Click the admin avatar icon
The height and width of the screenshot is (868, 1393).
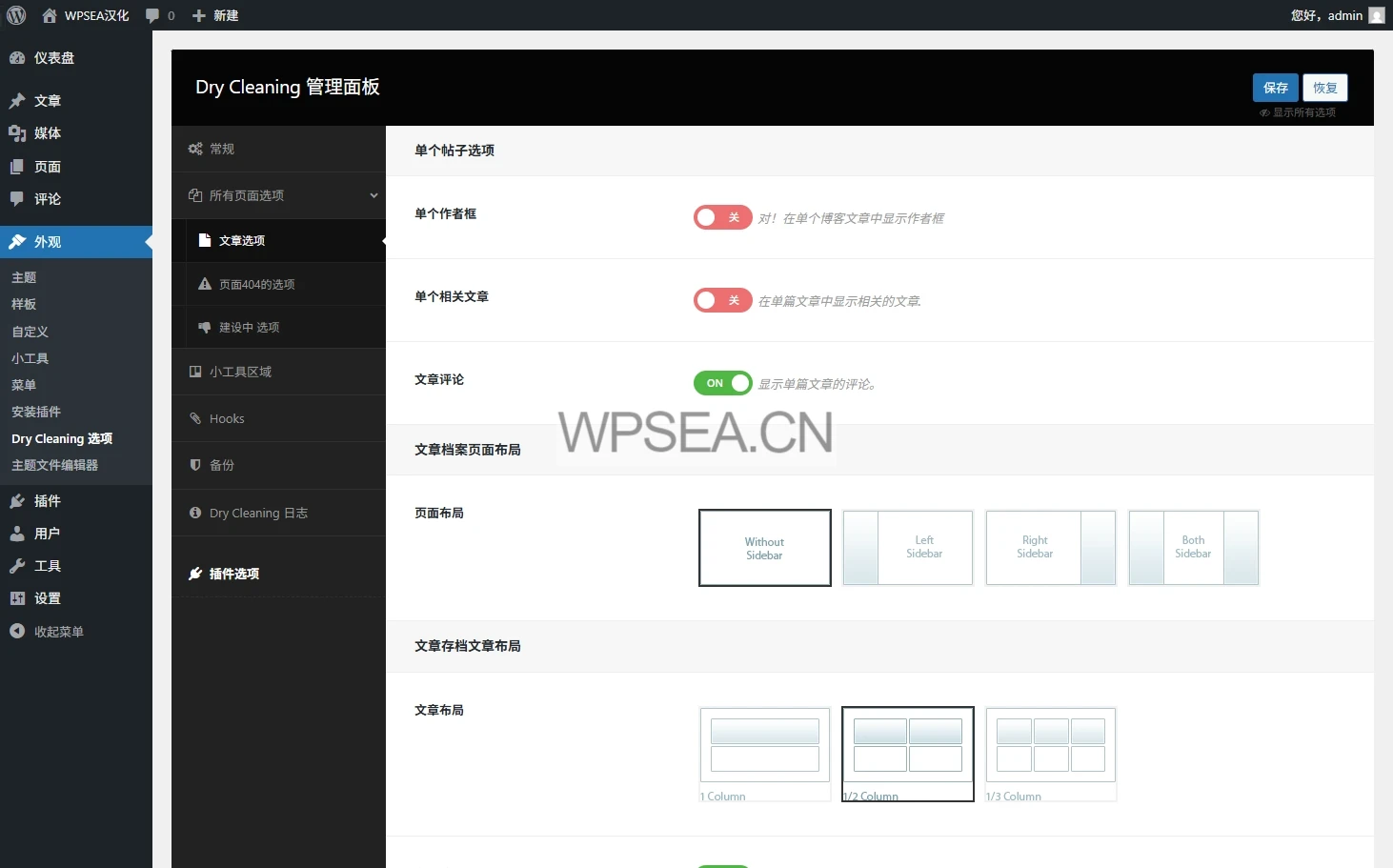pos(1376,15)
